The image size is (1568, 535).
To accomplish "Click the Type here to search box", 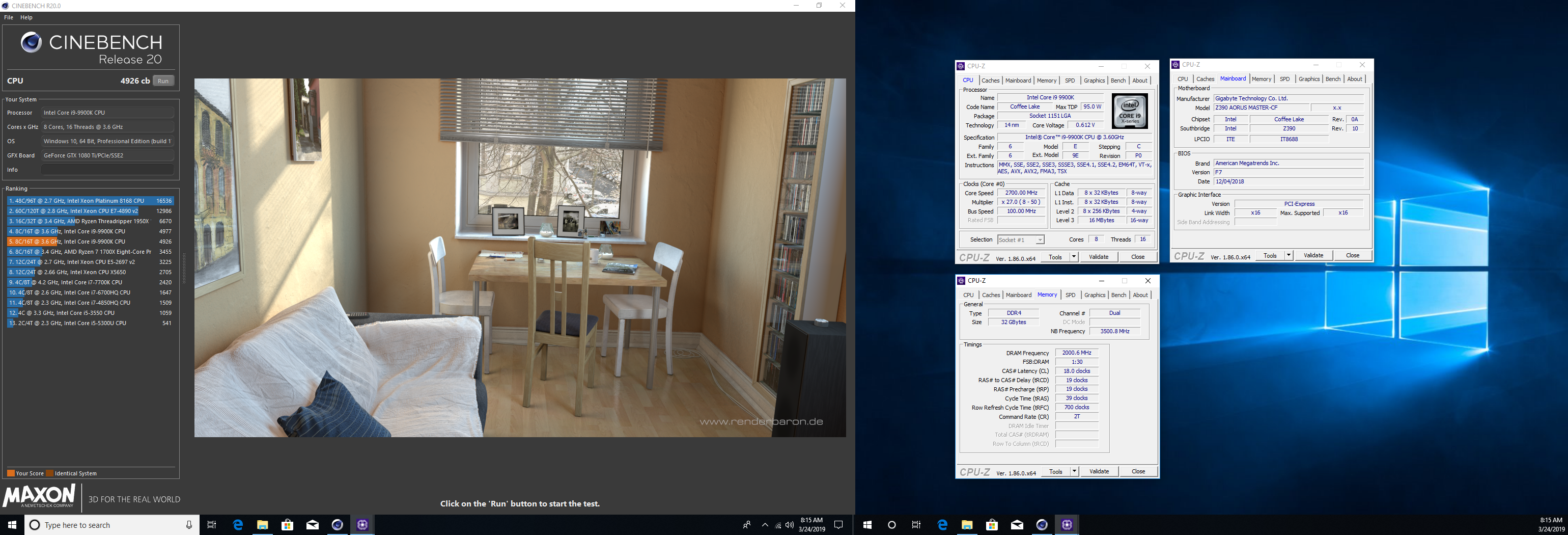I will (111, 525).
